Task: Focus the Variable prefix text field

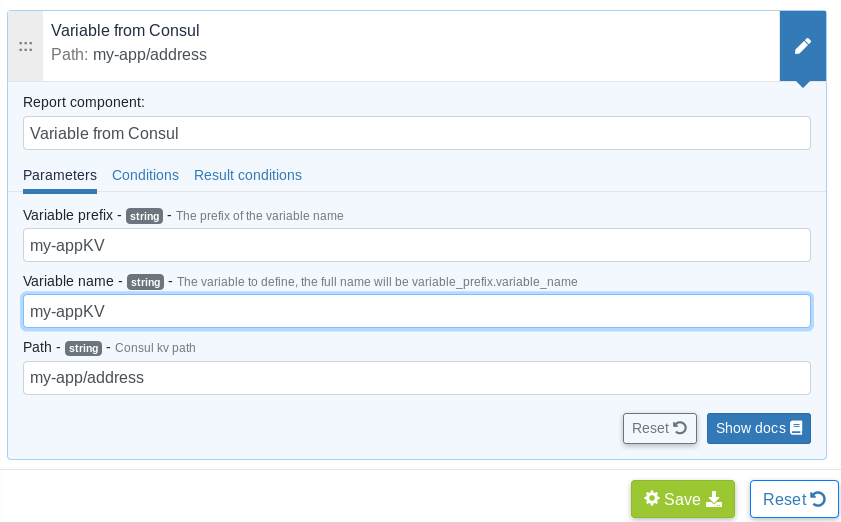Action: tap(416, 245)
